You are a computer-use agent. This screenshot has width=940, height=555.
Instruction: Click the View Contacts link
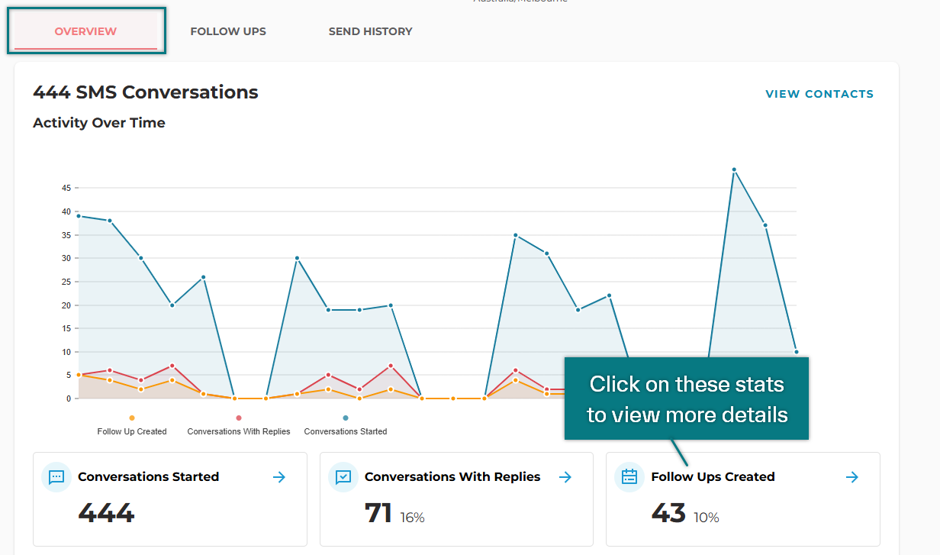tap(820, 93)
